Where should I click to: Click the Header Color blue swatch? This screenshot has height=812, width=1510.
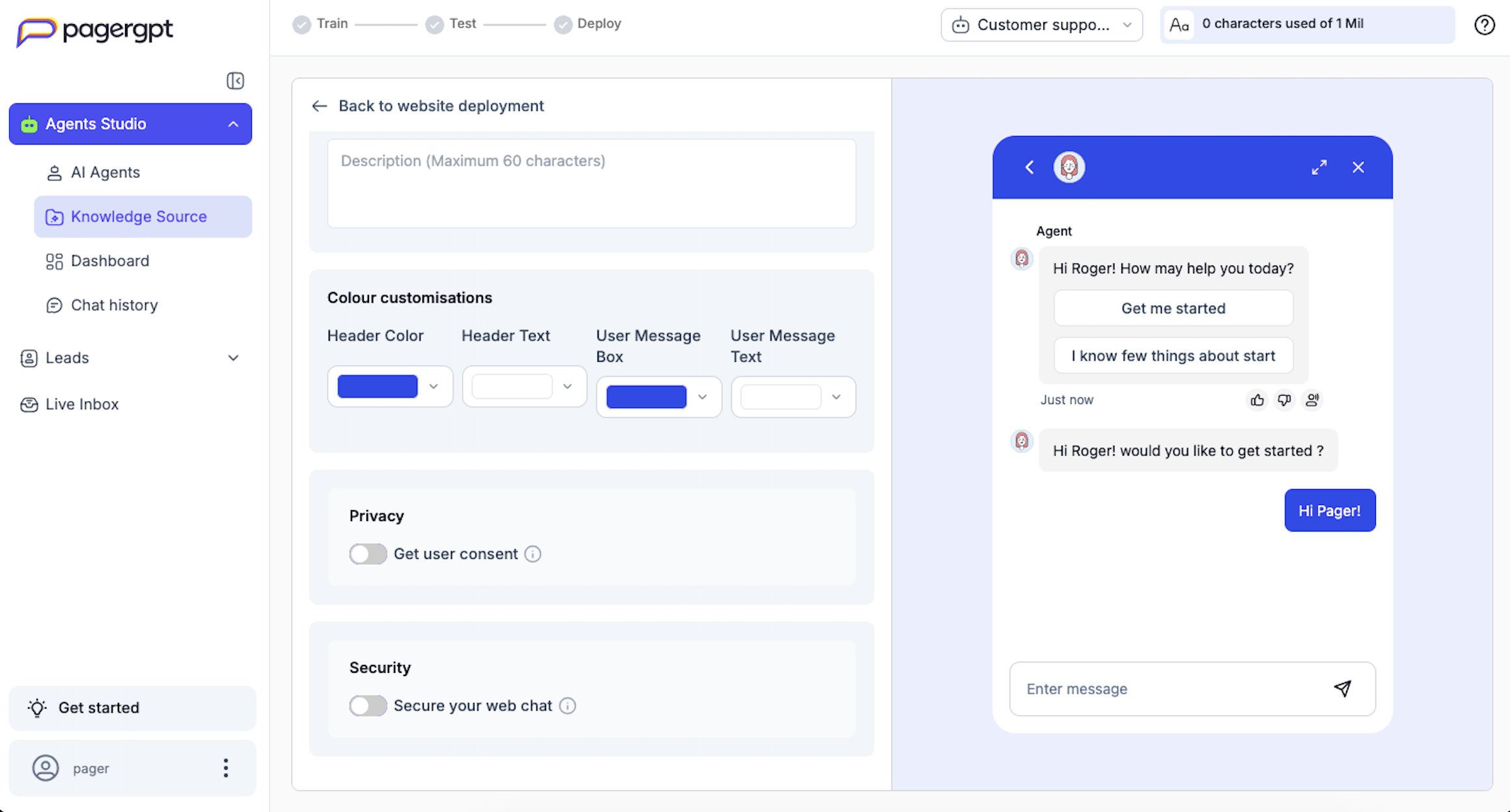tap(377, 386)
